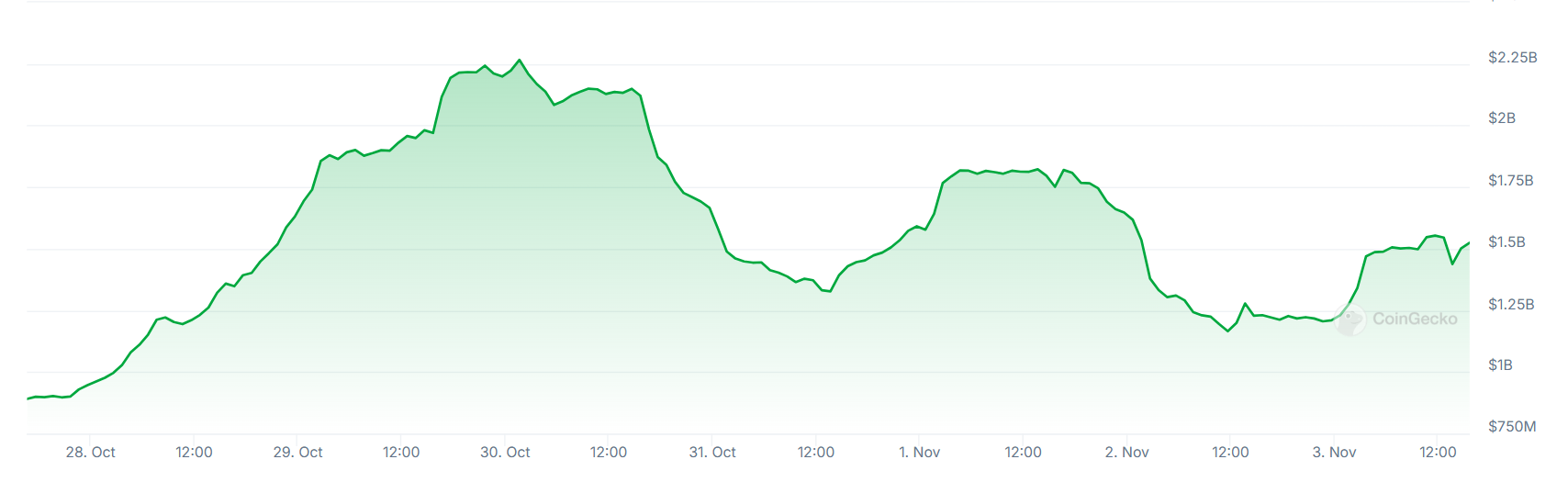The width and height of the screenshot is (1568, 482).
Task: Click the $1.5B y-axis label
Action: pyautogui.click(x=1506, y=242)
